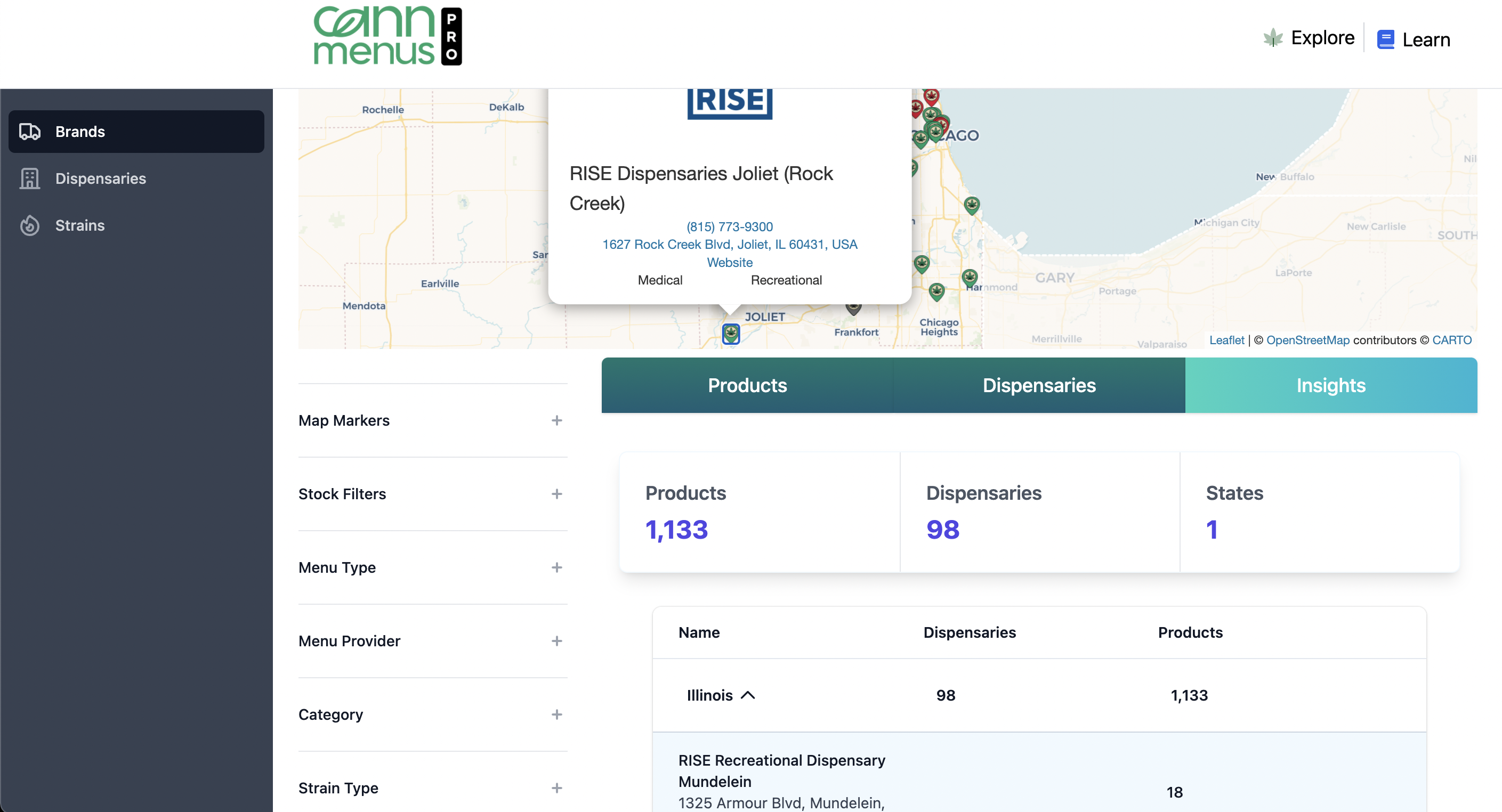The width and height of the screenshot is (1502, 812).
Task: Expand the Category filter
Action: tap(433, 714)
